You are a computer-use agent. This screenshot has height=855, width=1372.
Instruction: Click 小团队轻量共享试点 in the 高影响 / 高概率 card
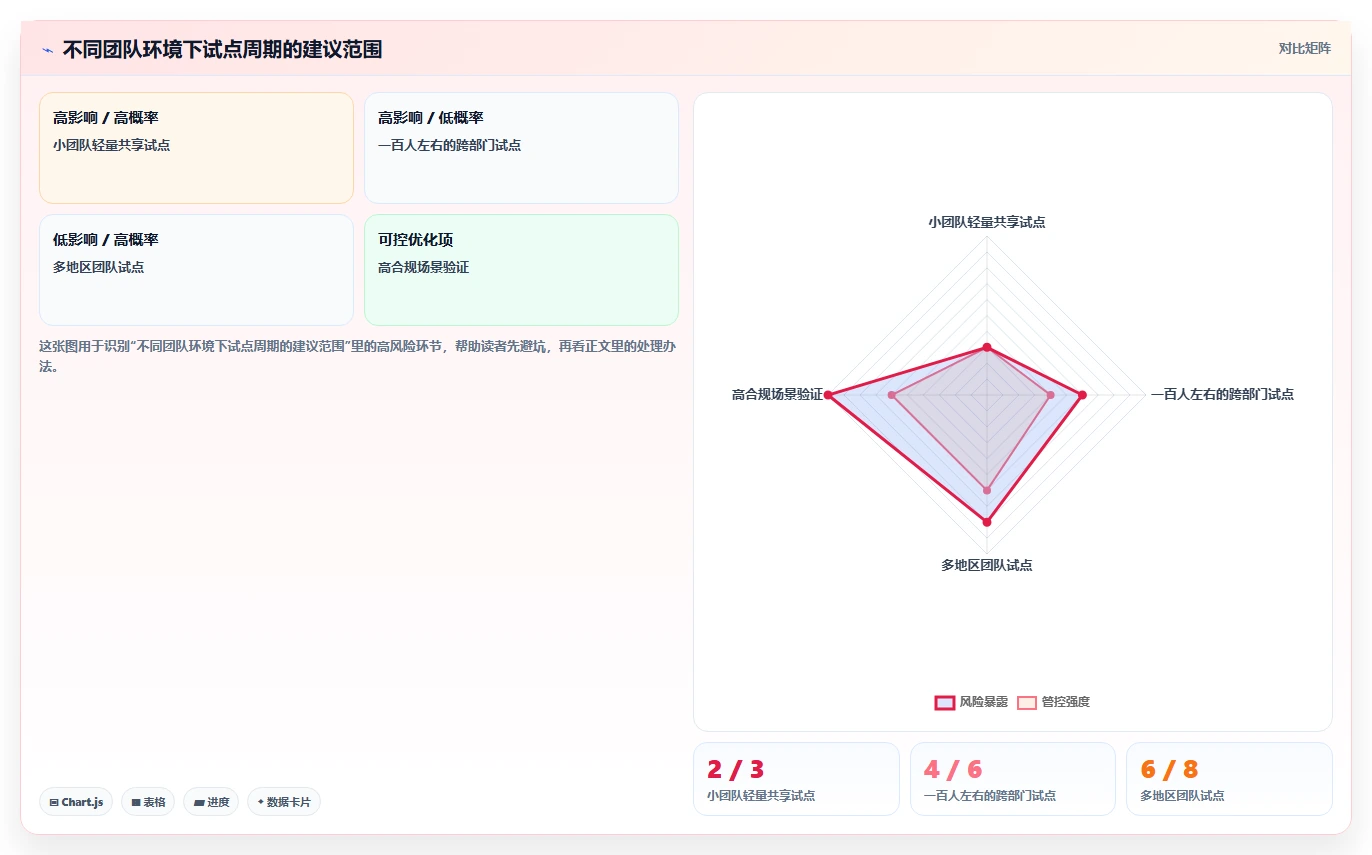point(112,145)
